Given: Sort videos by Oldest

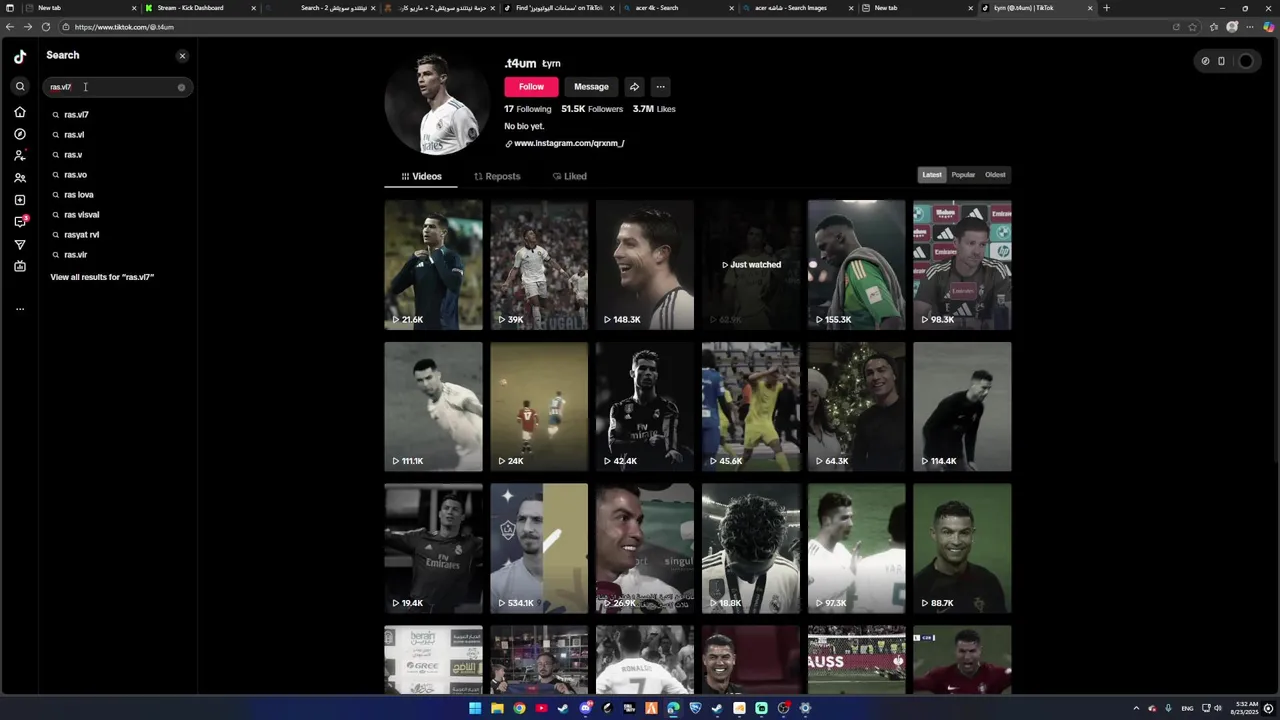Looking at the screenshot, I should tap(995, 175).
